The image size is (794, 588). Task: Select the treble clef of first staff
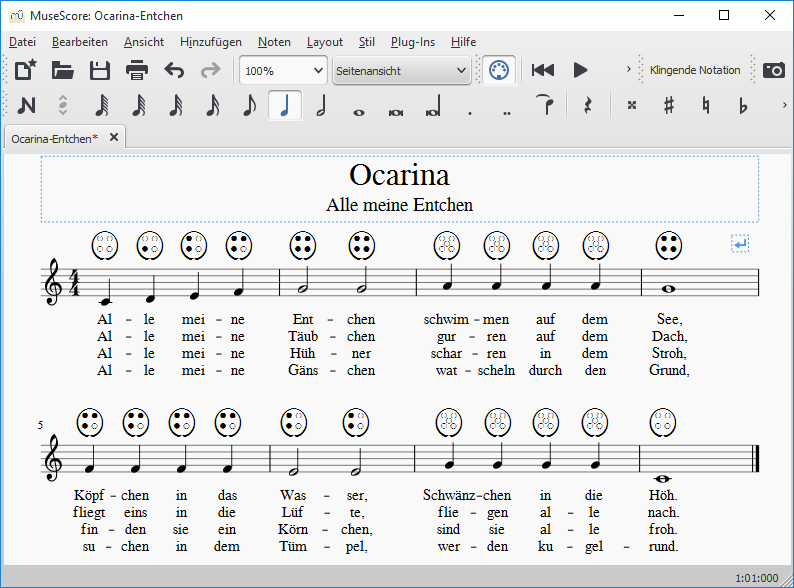click(x=53, y=282)
